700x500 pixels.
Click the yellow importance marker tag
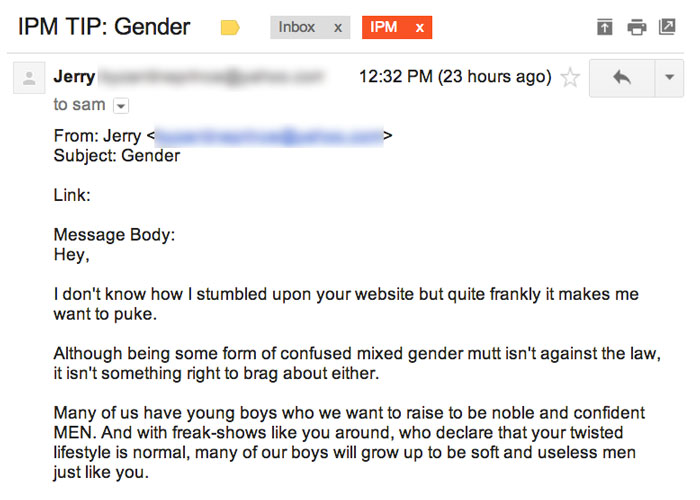tap(230, 28)
